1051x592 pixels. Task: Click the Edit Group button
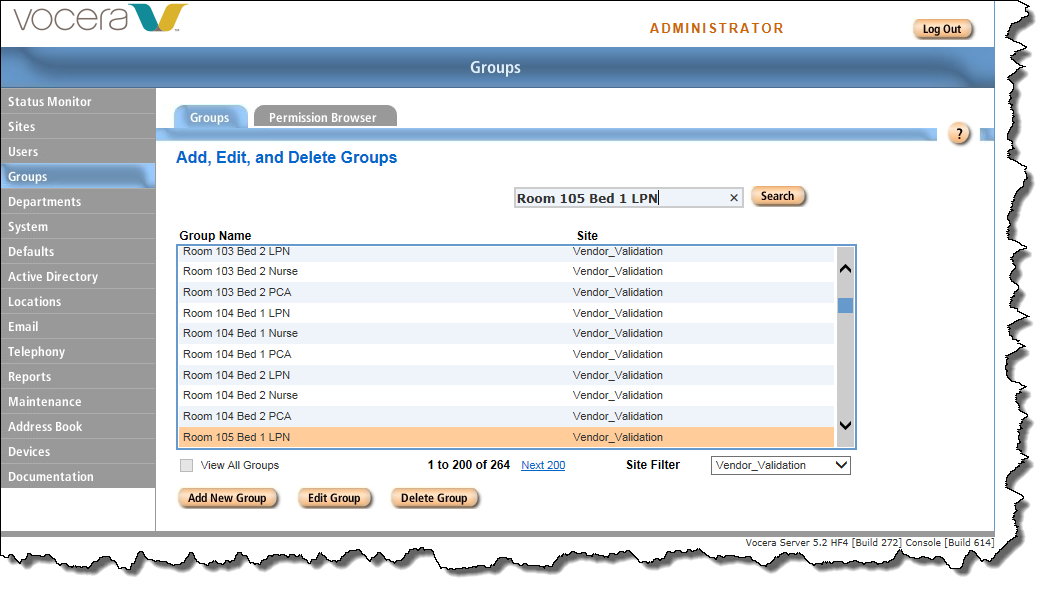pos(334,498)
